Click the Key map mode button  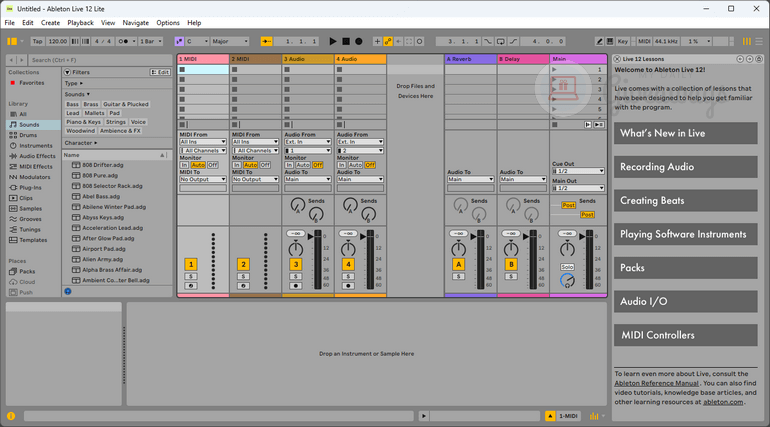(623, 41)
